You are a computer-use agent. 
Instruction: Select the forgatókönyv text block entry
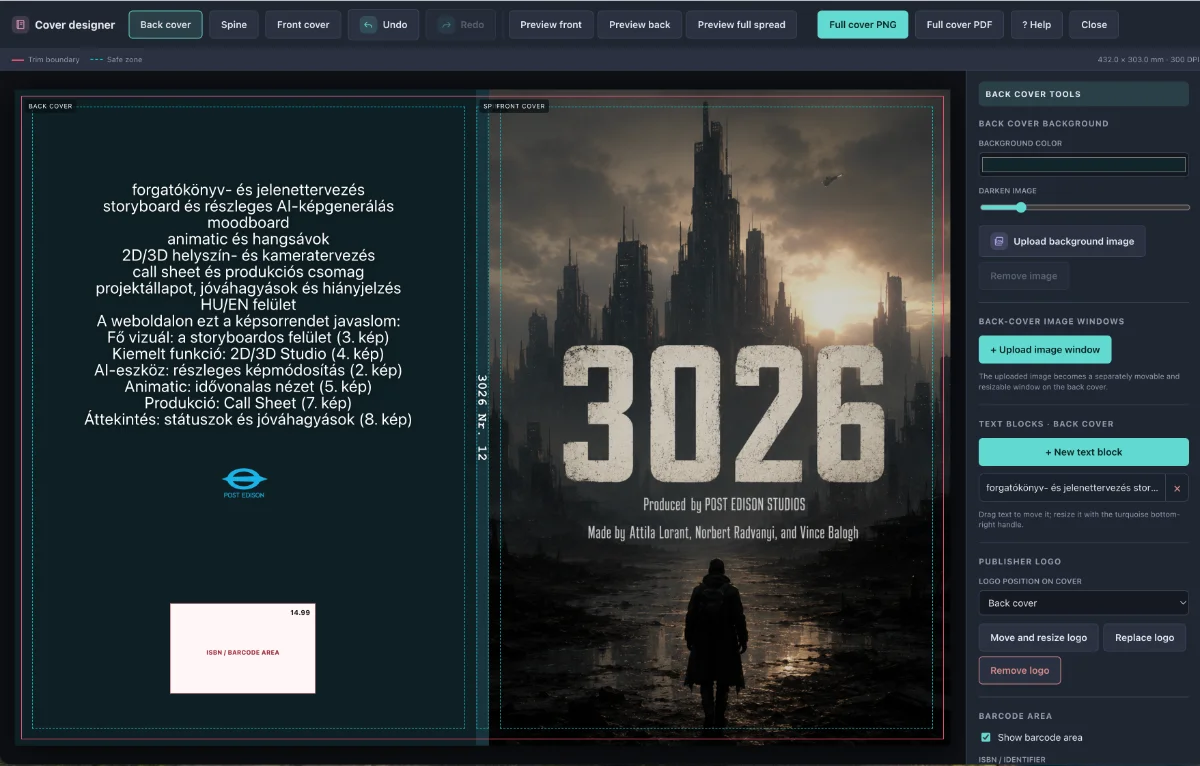click(x=1072, y=488)
